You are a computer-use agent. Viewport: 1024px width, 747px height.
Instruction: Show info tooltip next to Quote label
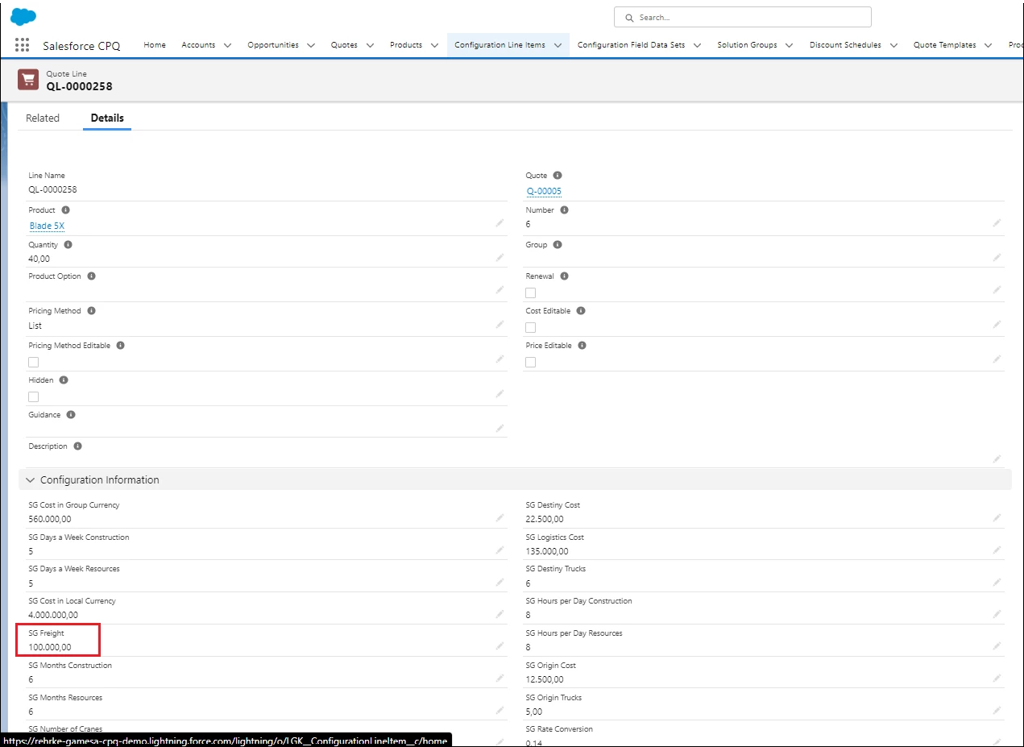pyautogui.click(x=557, y=176)
